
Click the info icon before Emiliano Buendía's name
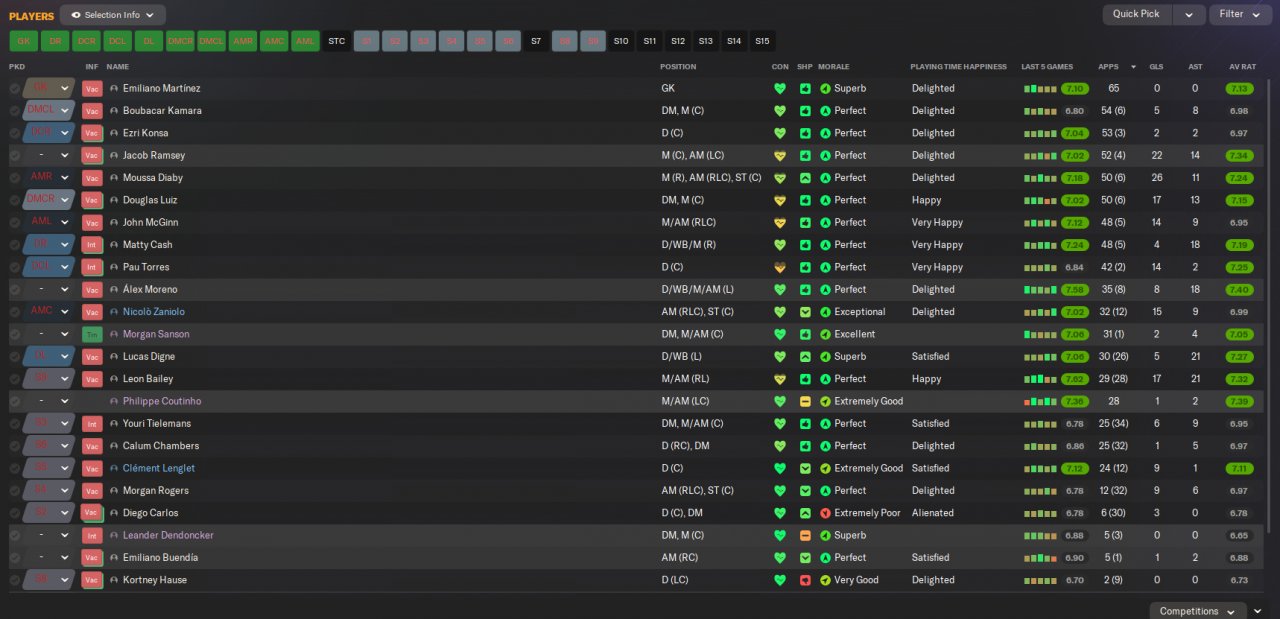pyautogui.click(x=114, y=558)
